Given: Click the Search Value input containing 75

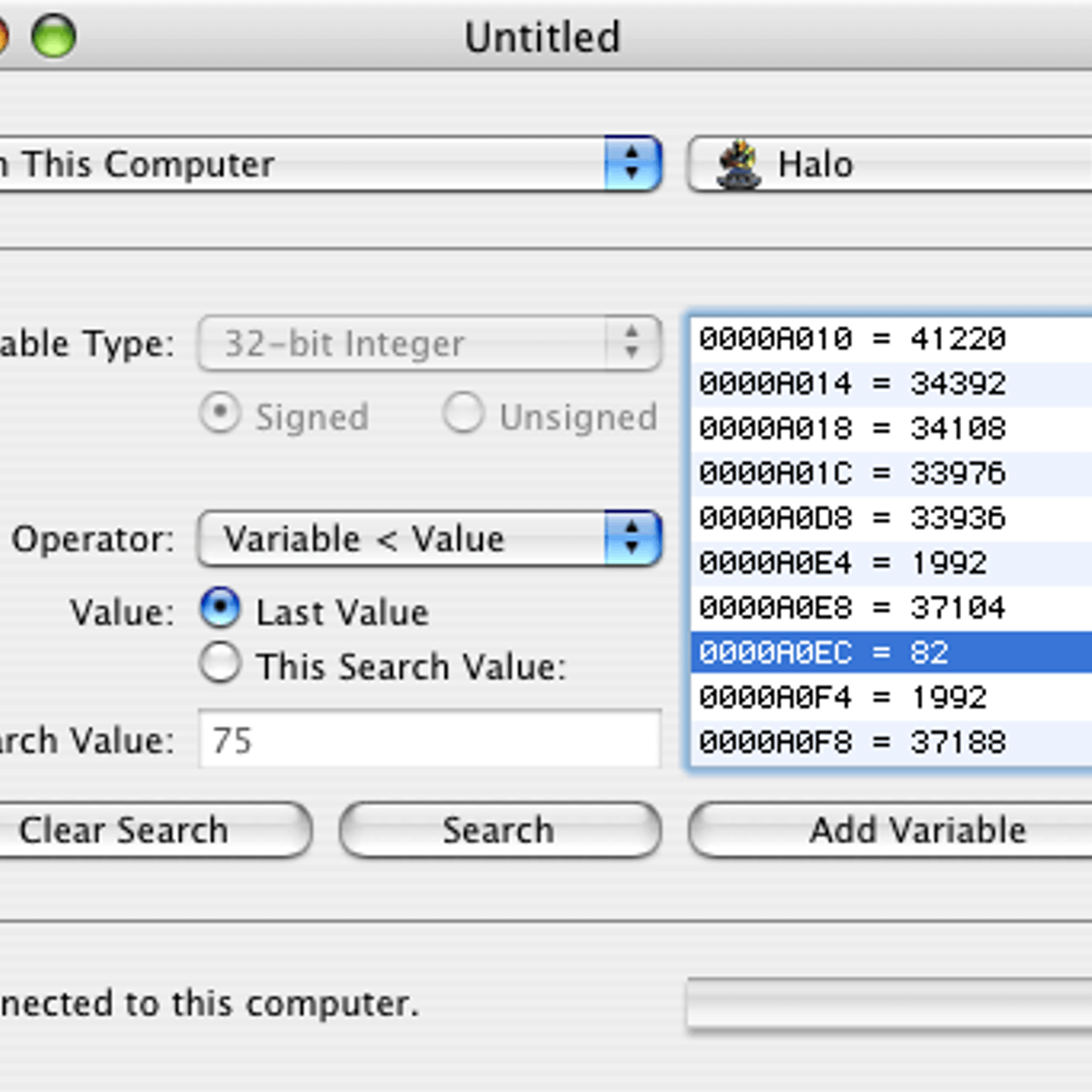Looking at the screenshot, I should tap(428, 739).
